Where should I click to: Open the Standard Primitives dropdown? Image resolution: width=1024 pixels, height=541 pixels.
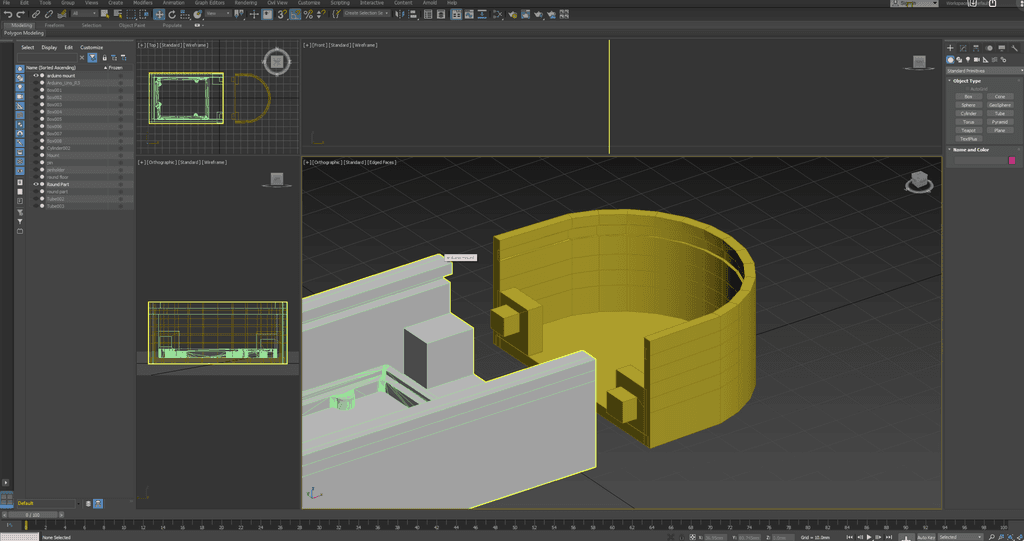point(982,71)
